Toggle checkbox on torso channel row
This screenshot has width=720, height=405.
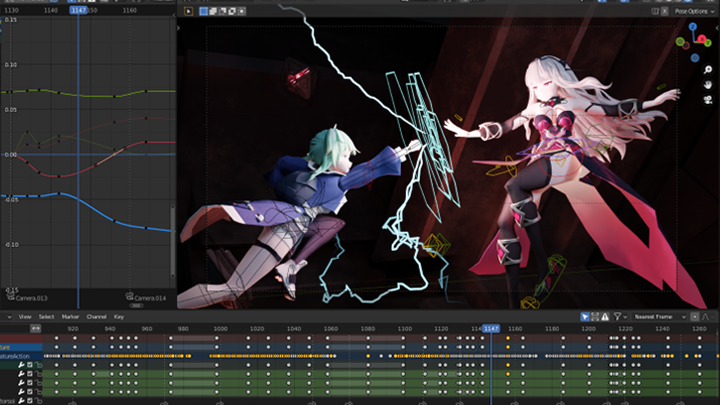tap(30, 401)
